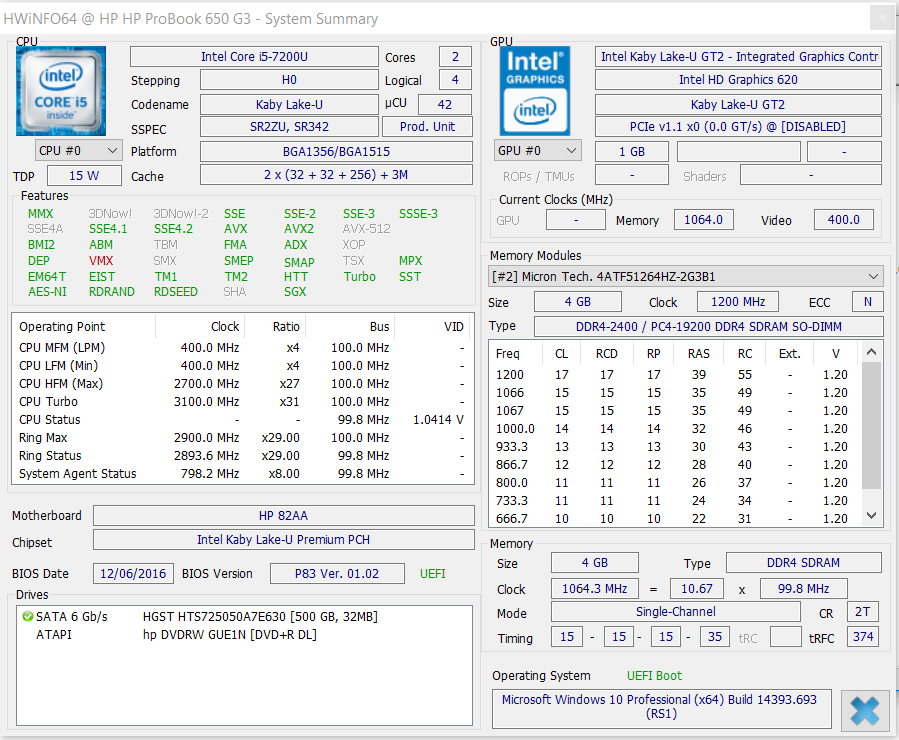Select the CPU Turbo operating point row

point(243,402)
